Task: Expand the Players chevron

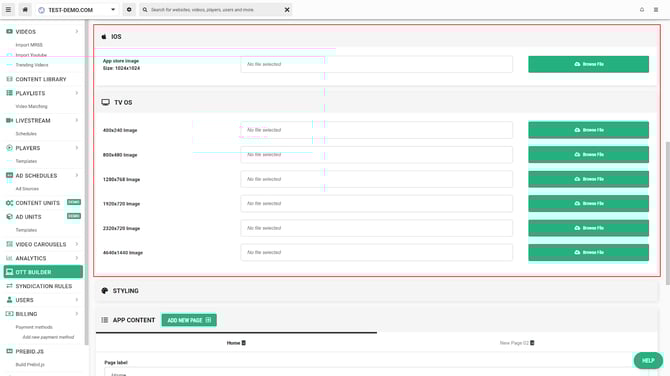Action: coord(77,148)
